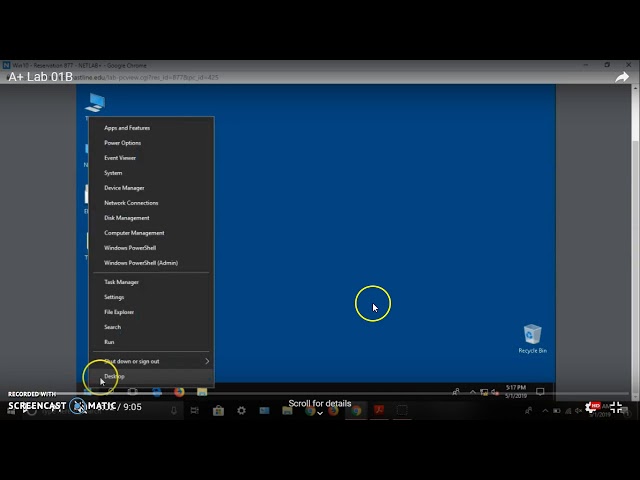Exit full screen in the YouTube player
The height and width of the screenshot is (480, 640).
(616, 407)
